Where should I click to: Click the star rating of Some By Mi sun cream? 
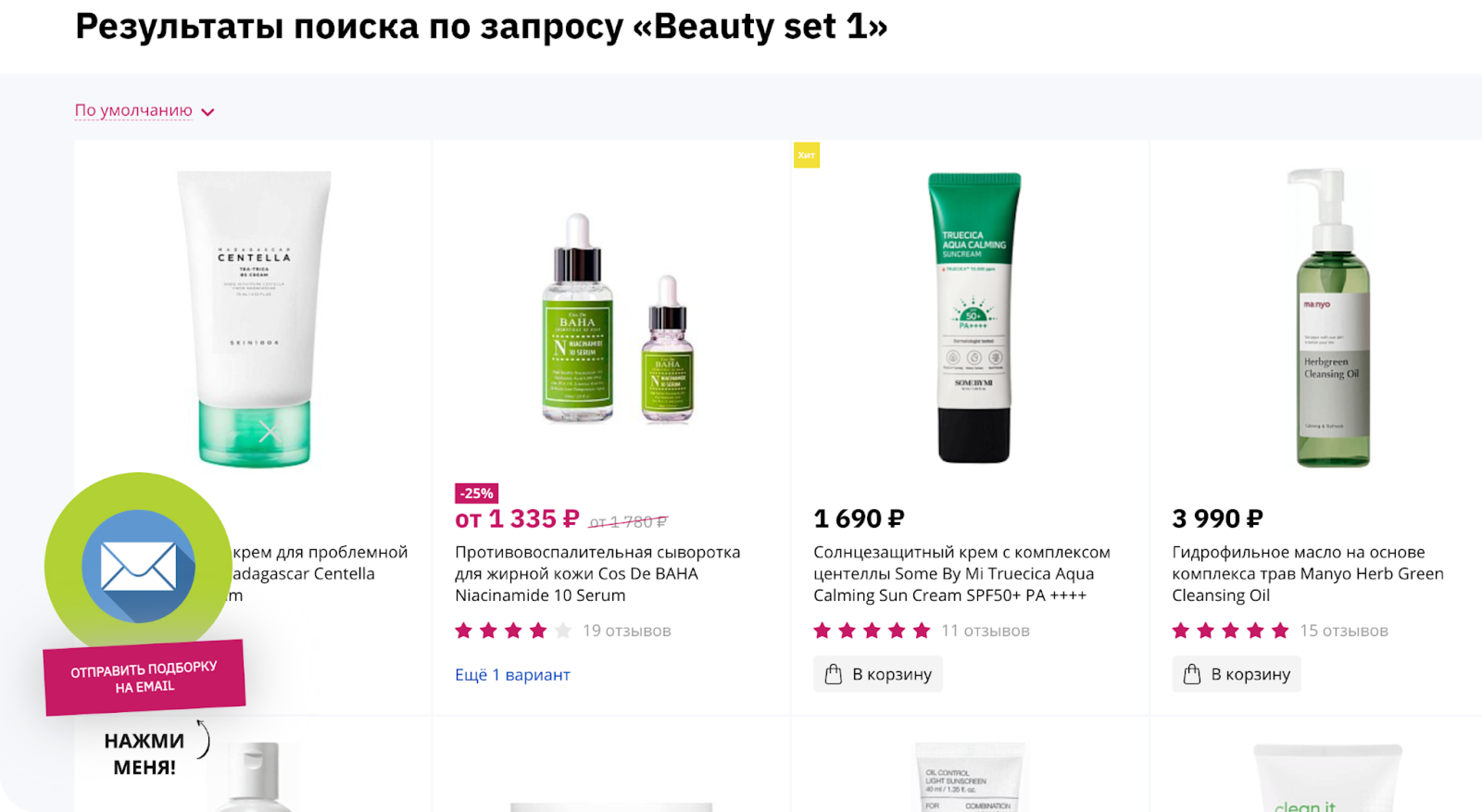click(x=872, y=631)
